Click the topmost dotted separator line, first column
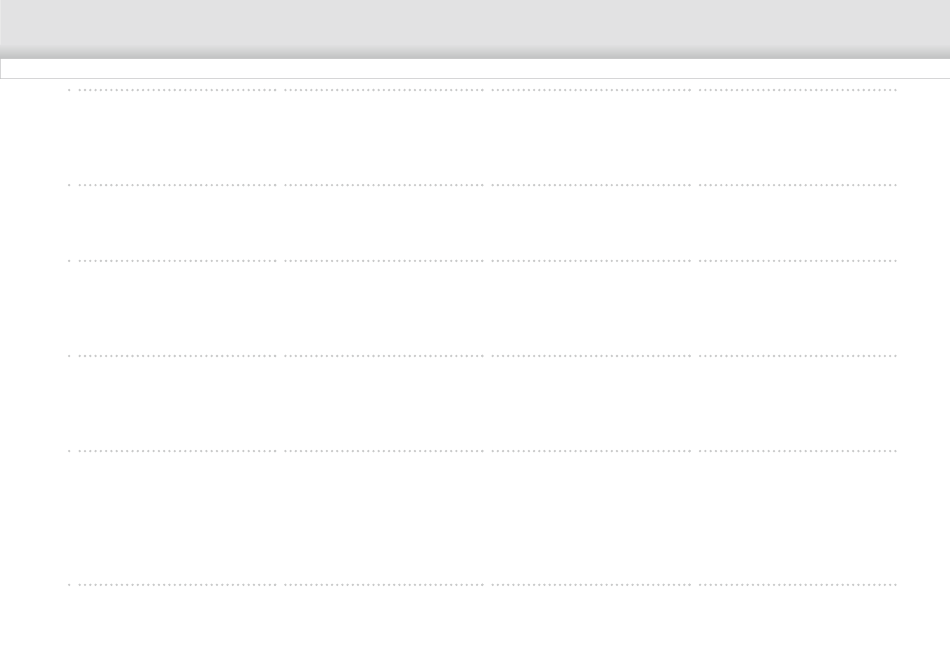 (x=173, y=90)
